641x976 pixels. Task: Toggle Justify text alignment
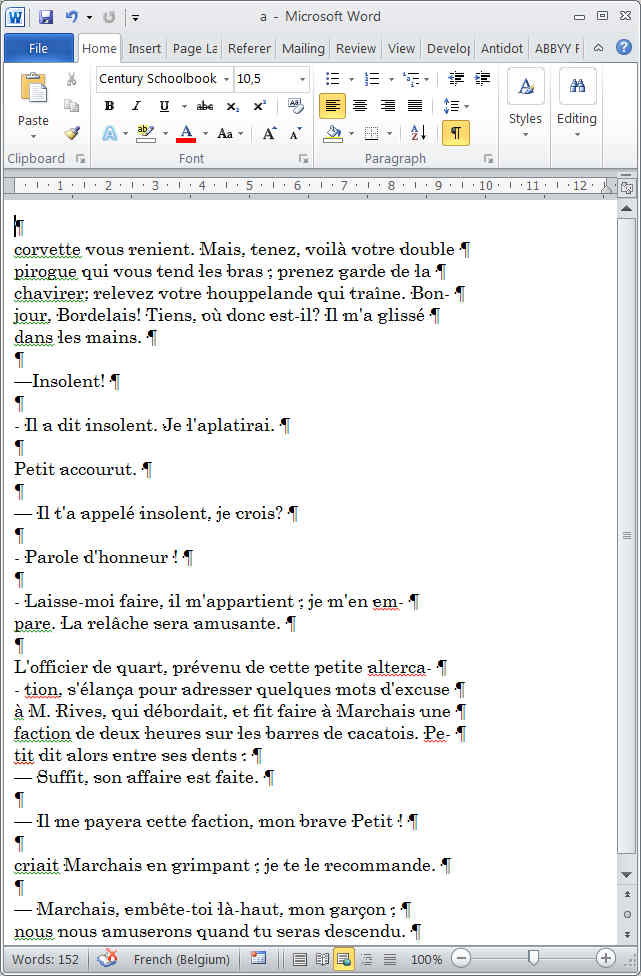tap(414, 106)
